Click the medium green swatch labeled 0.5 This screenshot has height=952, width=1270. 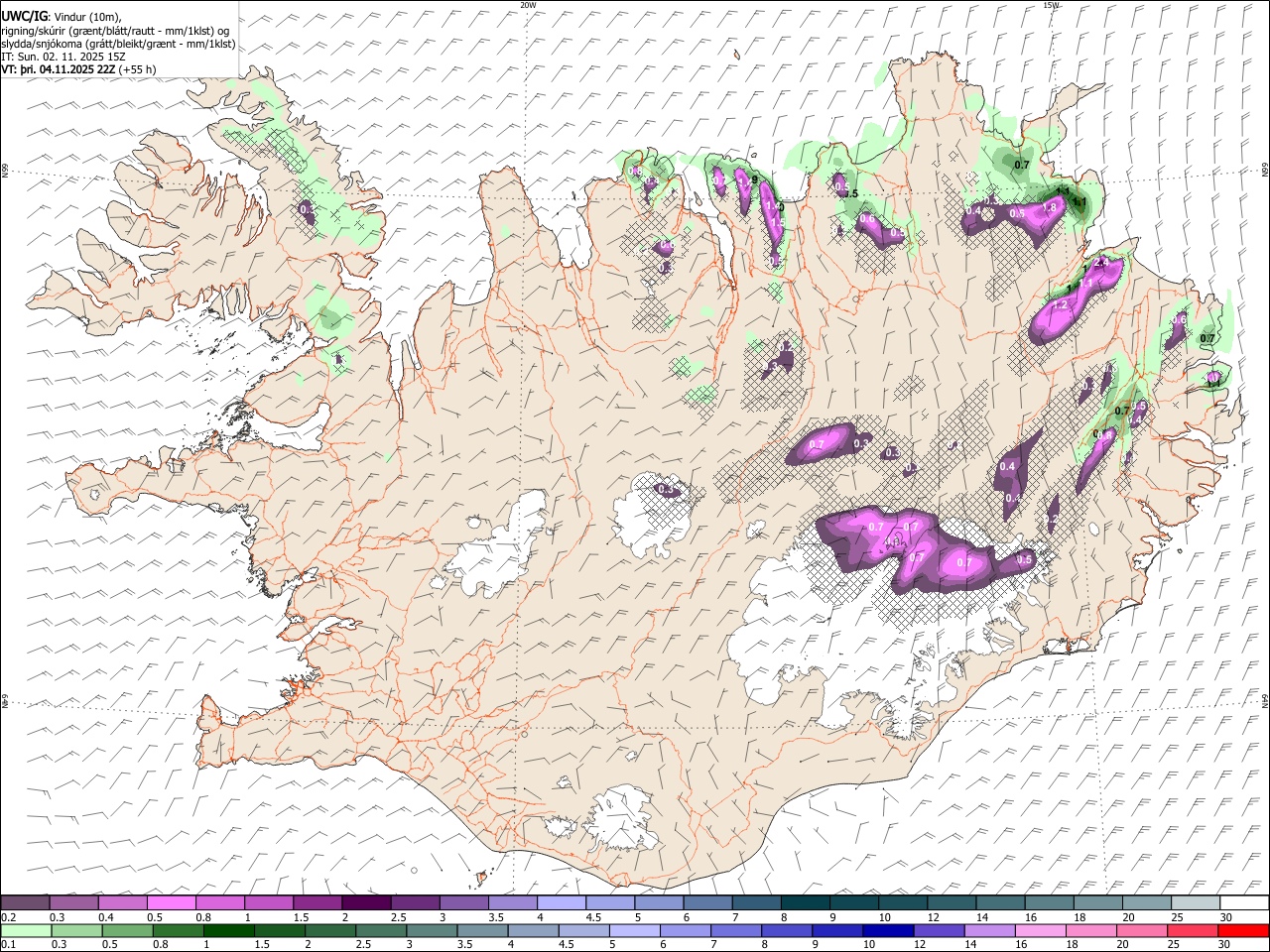point(128,930)
